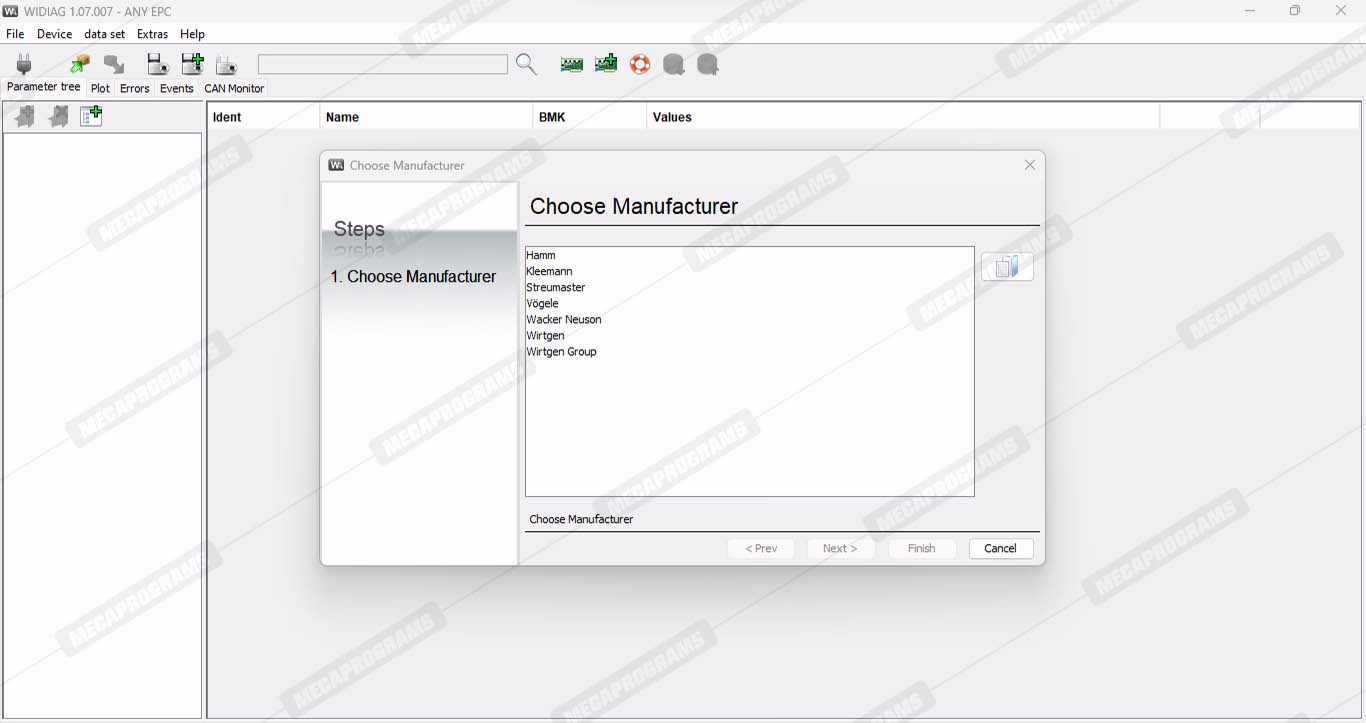Click the circuit board with plus icon
This screenshot has width=1366, height=723.
click(x=606, y=65)
